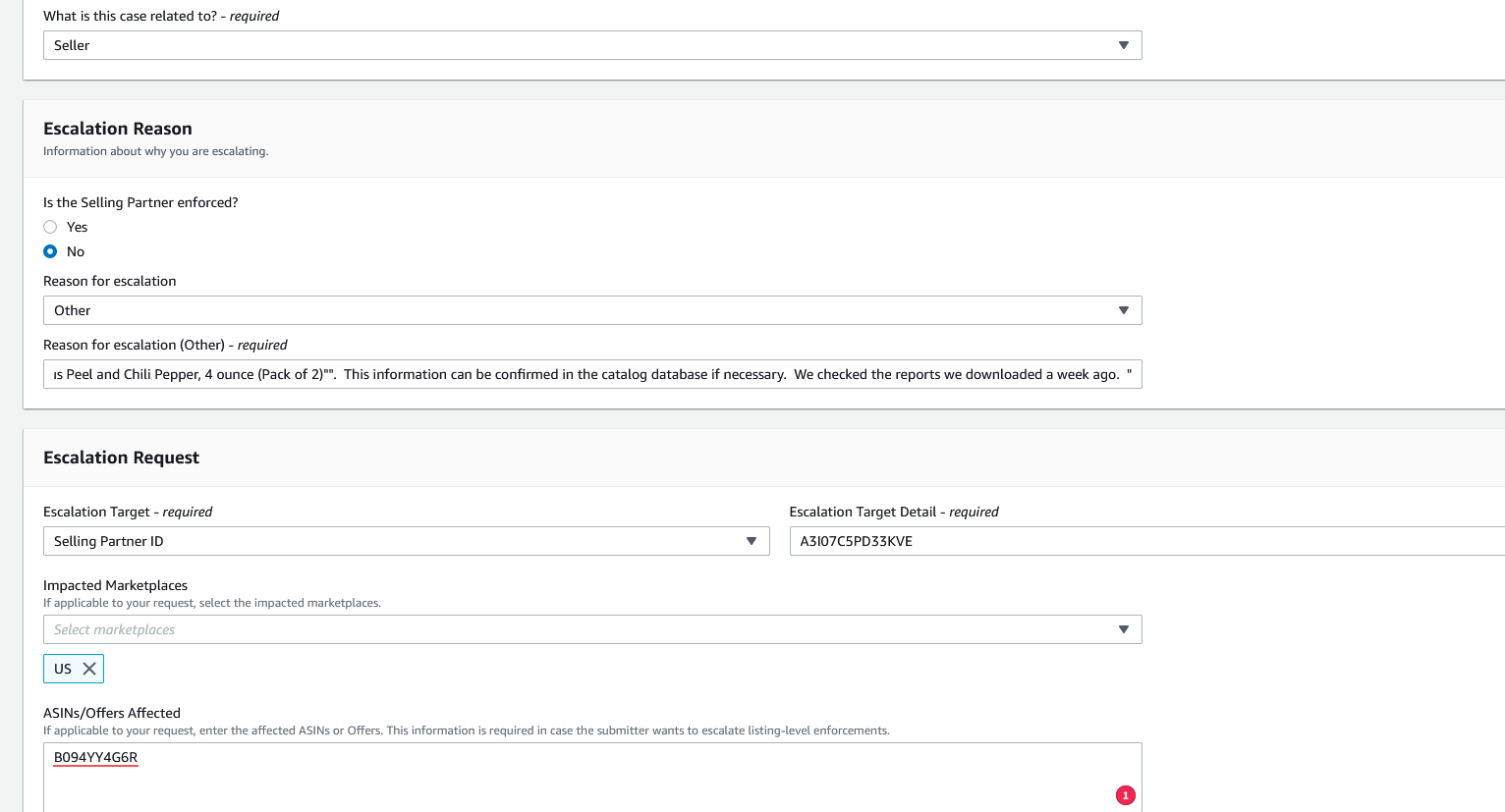Click the Escalation Request heading
This screenshot has width=1505, height=812.
point(121,458)
